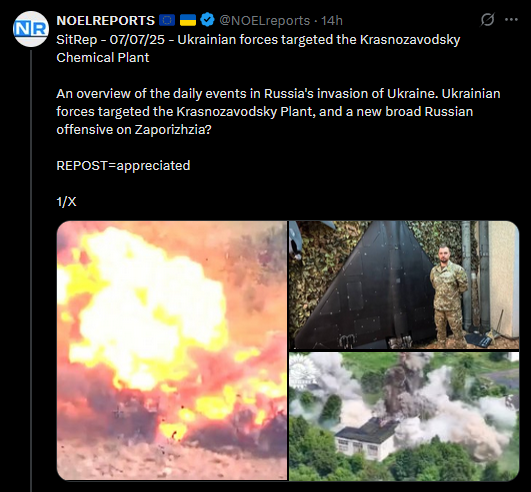
Task: Click the vertical thread connector line
Action: pos(31,271)
